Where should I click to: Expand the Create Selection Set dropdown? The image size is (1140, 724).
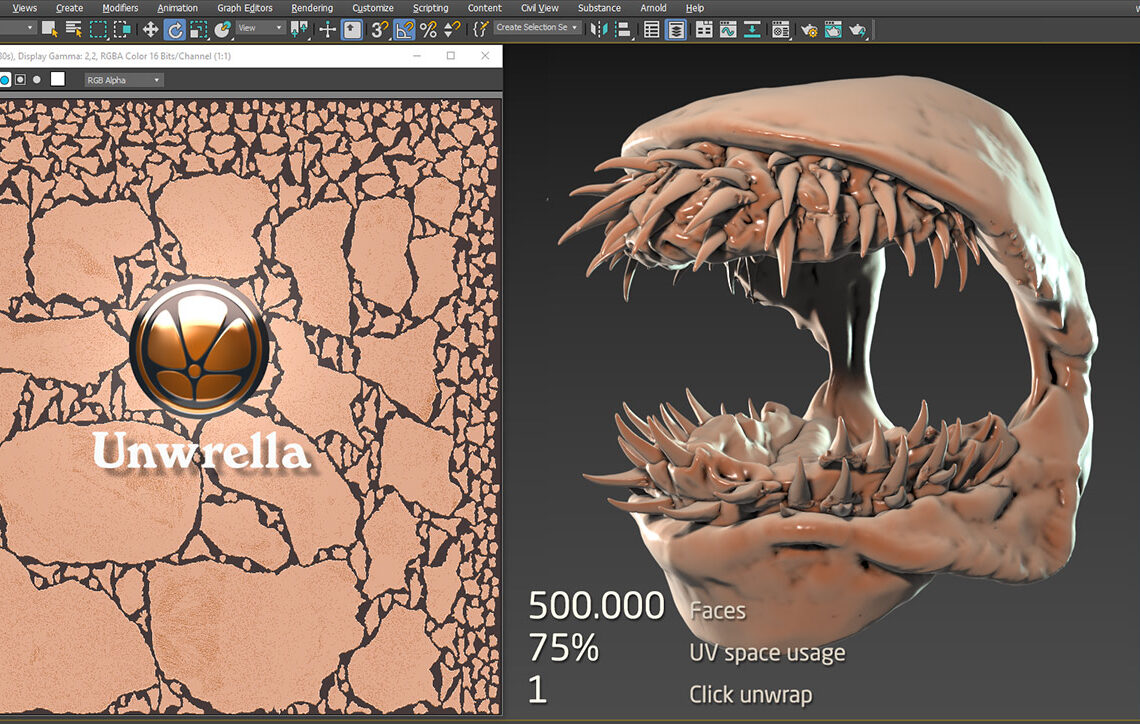pos(573,29)
